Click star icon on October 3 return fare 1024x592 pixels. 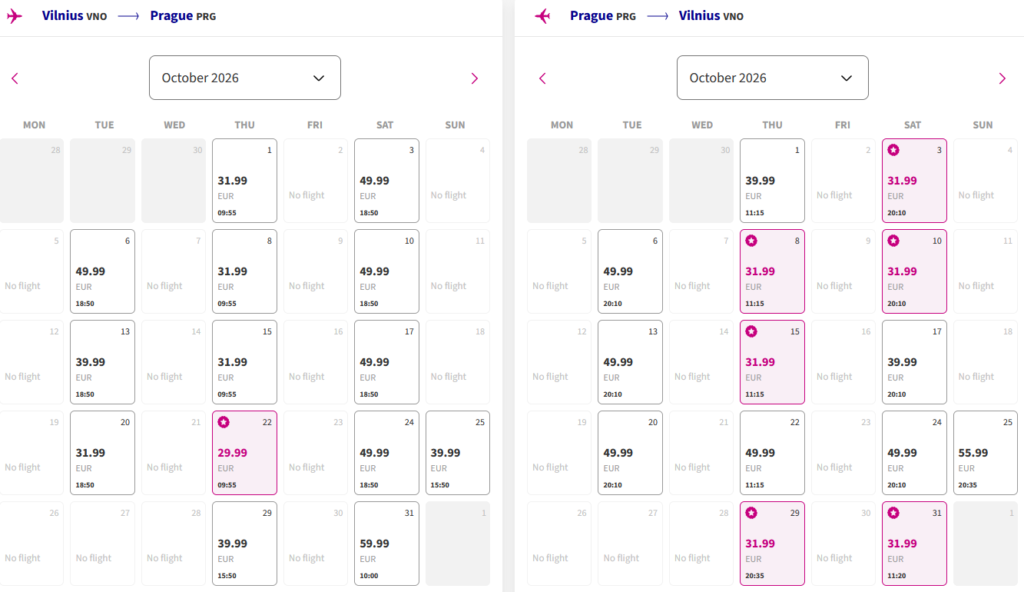893,150
